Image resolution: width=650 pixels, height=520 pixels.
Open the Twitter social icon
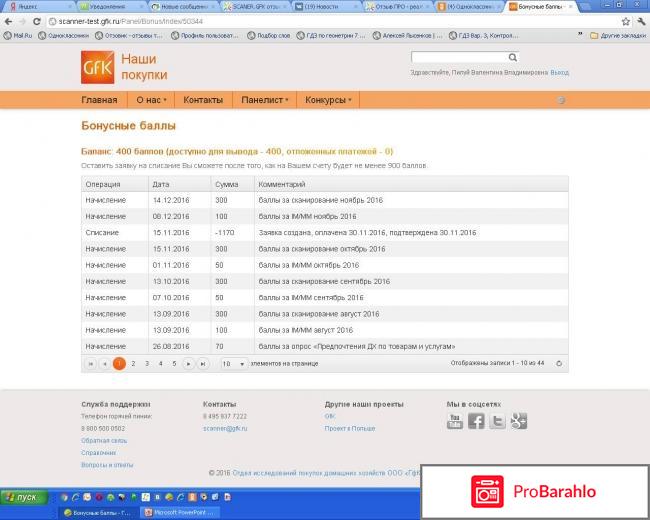[x=497, y=420]
